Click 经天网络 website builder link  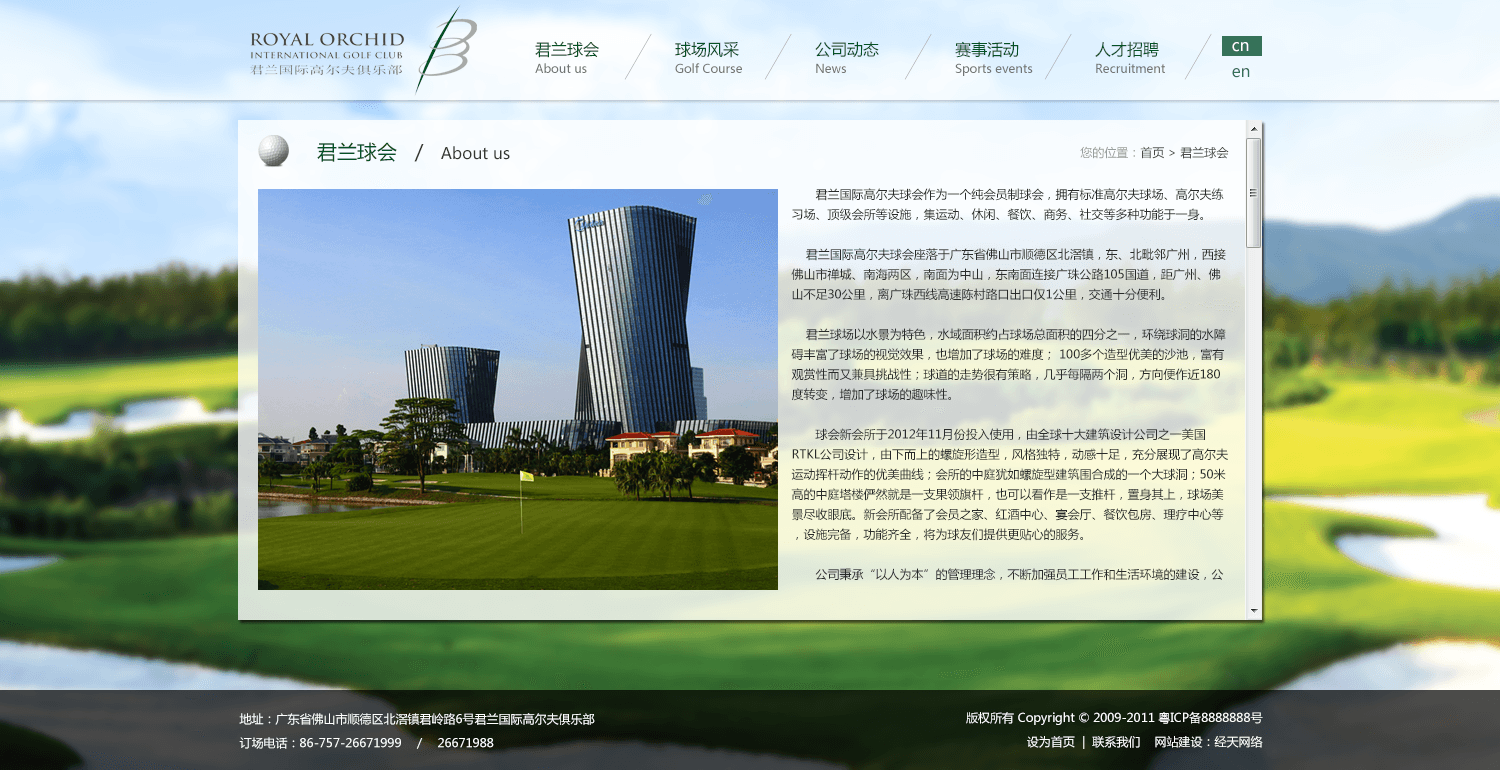1238,742
